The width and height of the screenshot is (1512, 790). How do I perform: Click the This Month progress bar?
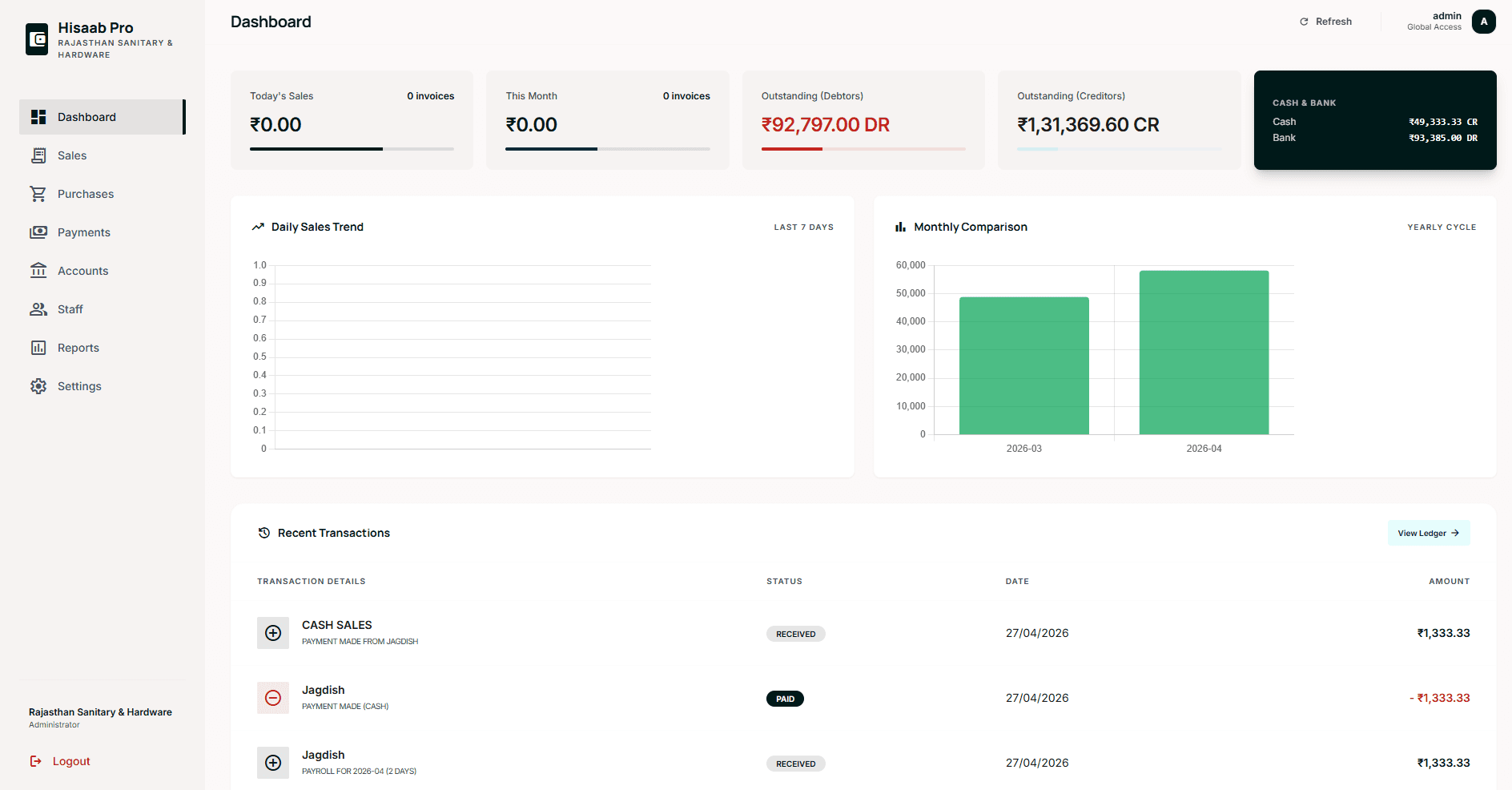click(x=608, y=149)
